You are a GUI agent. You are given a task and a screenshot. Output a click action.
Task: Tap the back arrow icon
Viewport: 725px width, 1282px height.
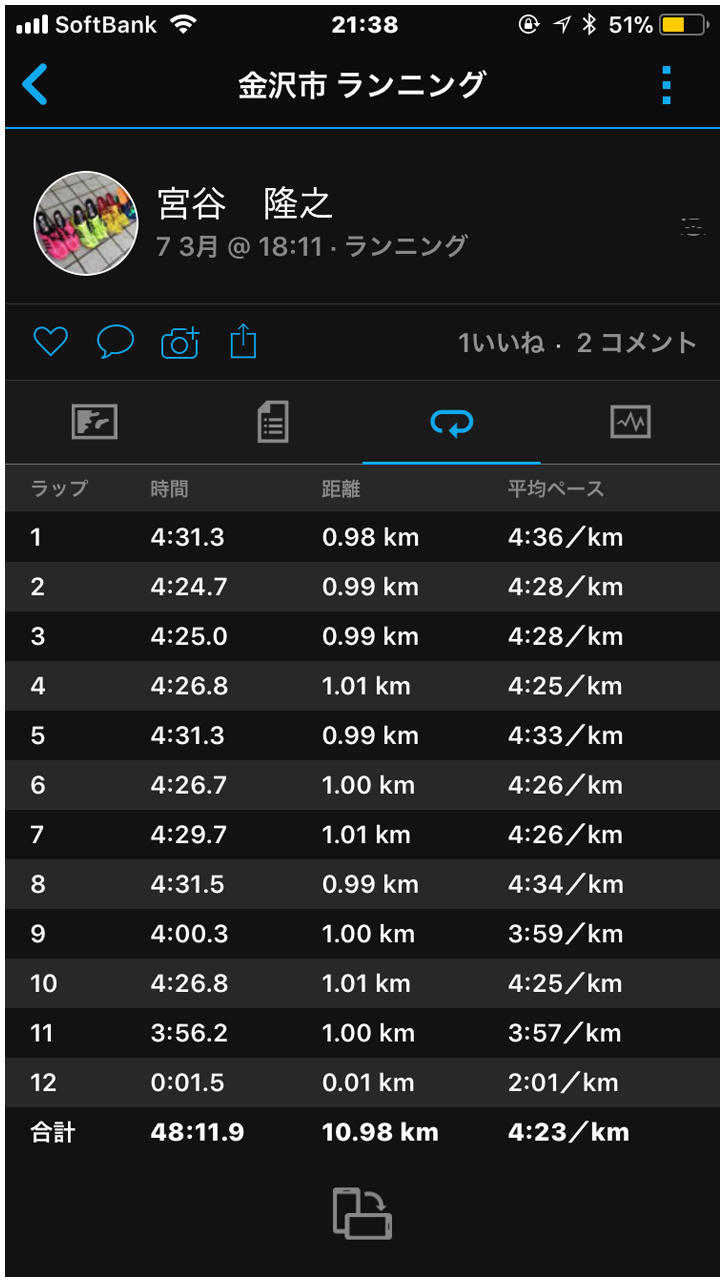[x=35, y=85]
